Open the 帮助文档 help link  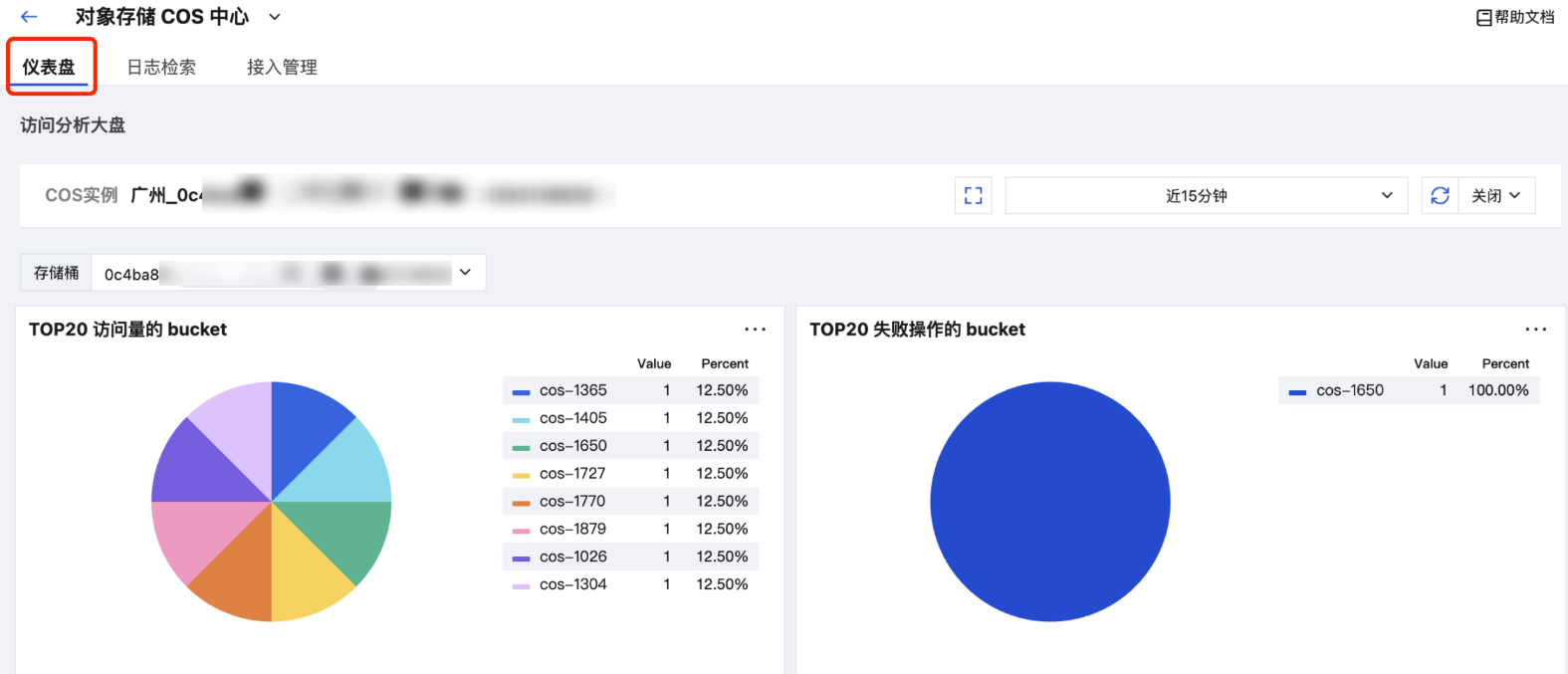pyautogui.click(x=1515, y=17)
